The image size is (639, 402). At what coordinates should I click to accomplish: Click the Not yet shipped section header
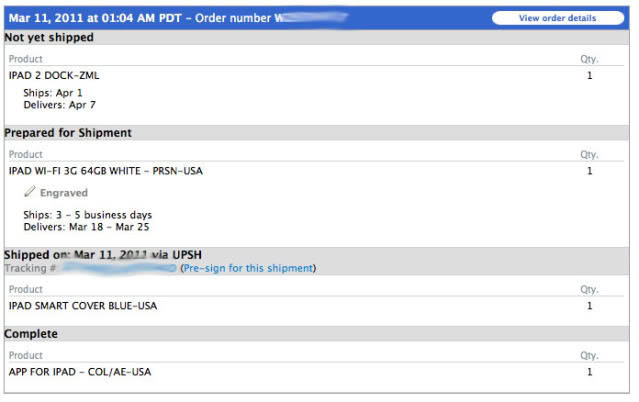tap(49, 37)
